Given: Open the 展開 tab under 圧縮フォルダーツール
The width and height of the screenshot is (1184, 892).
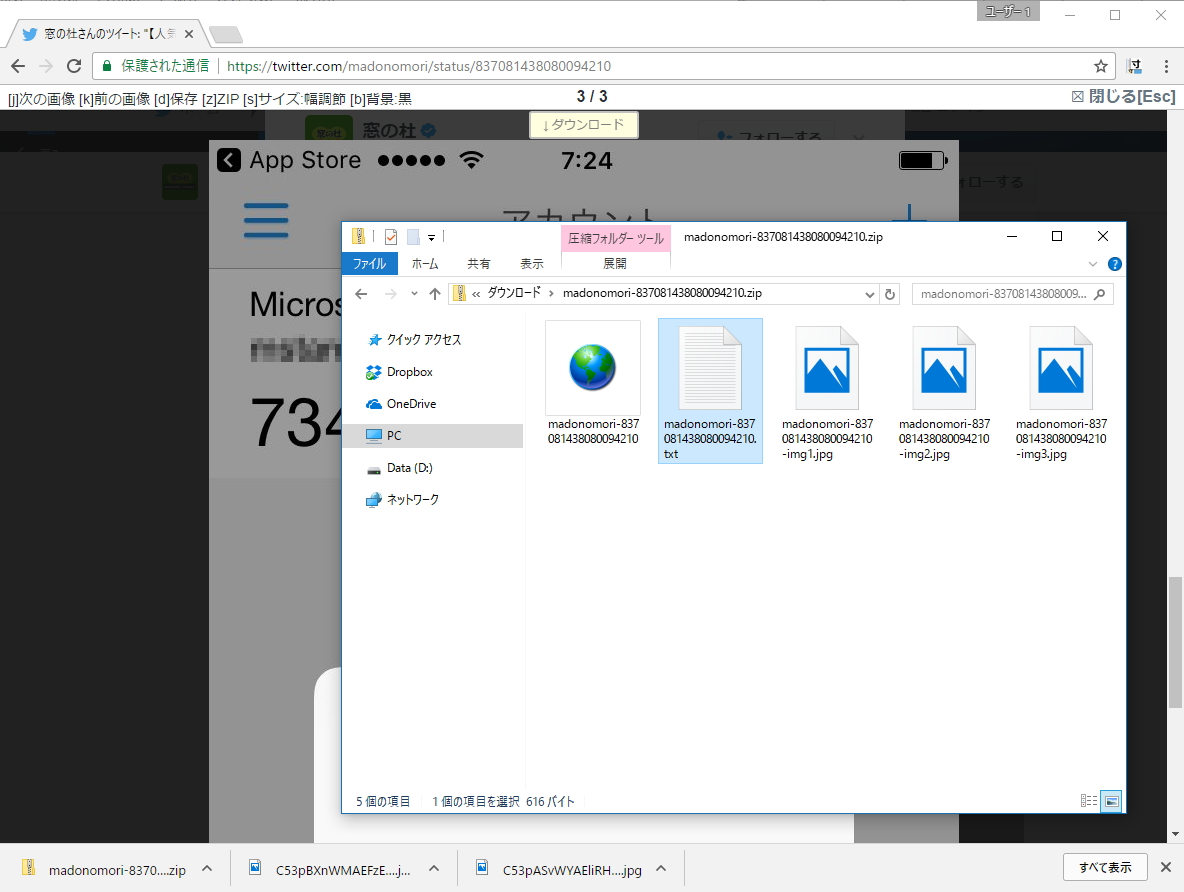Looking at the screenshot, I should pyautogui.click(x=615, y=264).
